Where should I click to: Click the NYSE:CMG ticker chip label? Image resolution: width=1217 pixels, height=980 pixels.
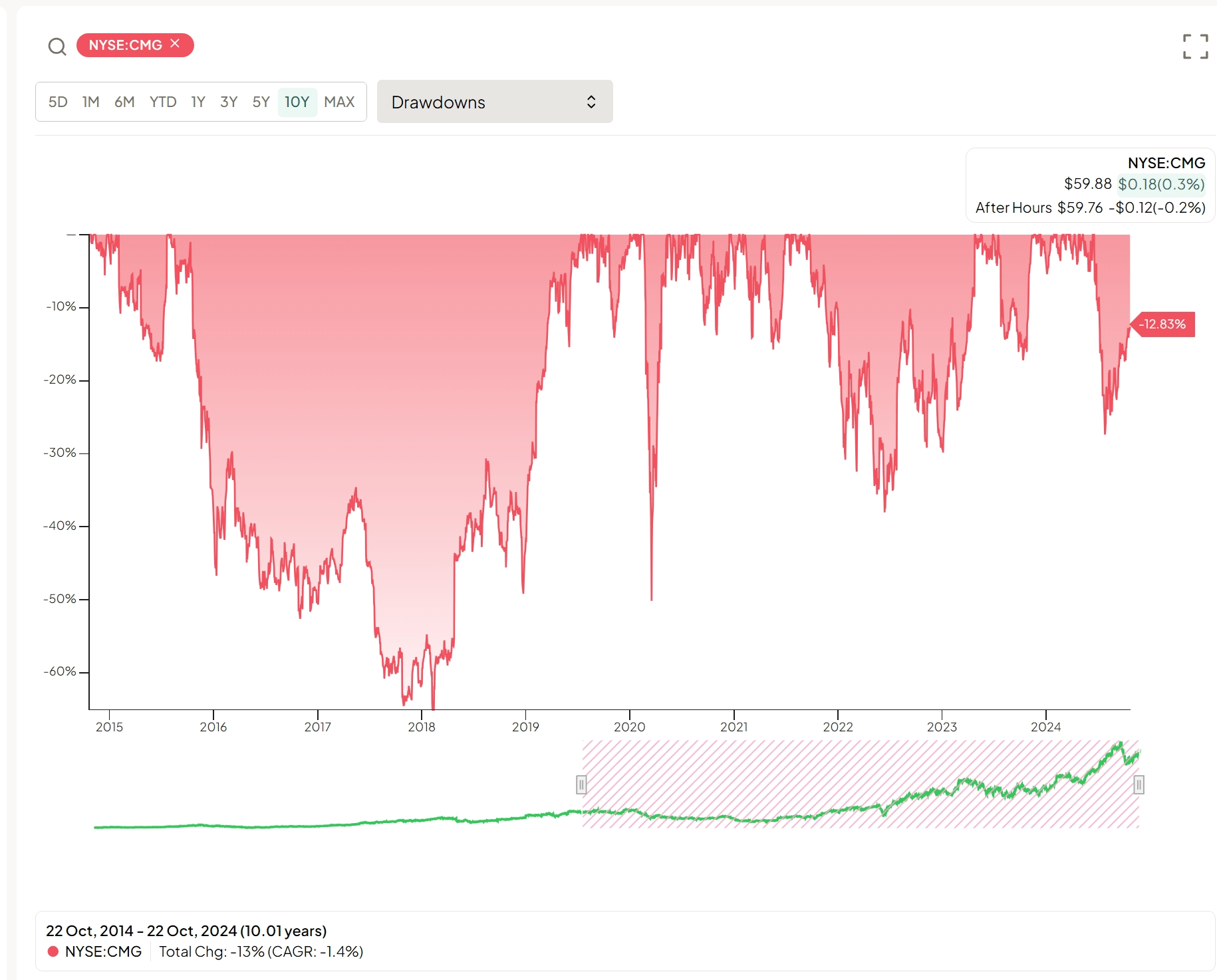tap(126, 45)
